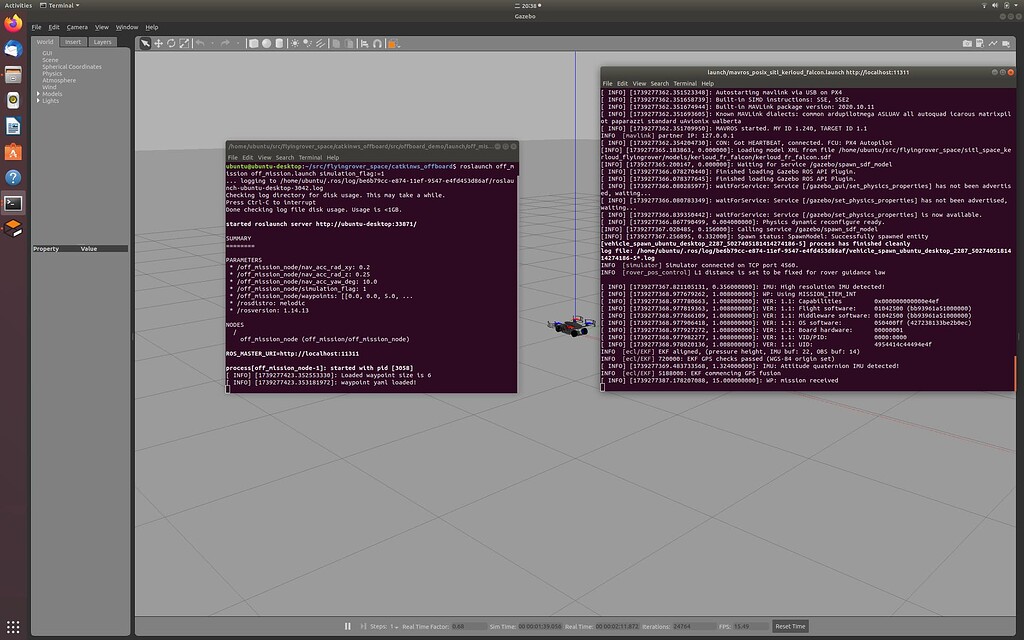
Task: Select Physics in the World tree
Action: (52, 73)
